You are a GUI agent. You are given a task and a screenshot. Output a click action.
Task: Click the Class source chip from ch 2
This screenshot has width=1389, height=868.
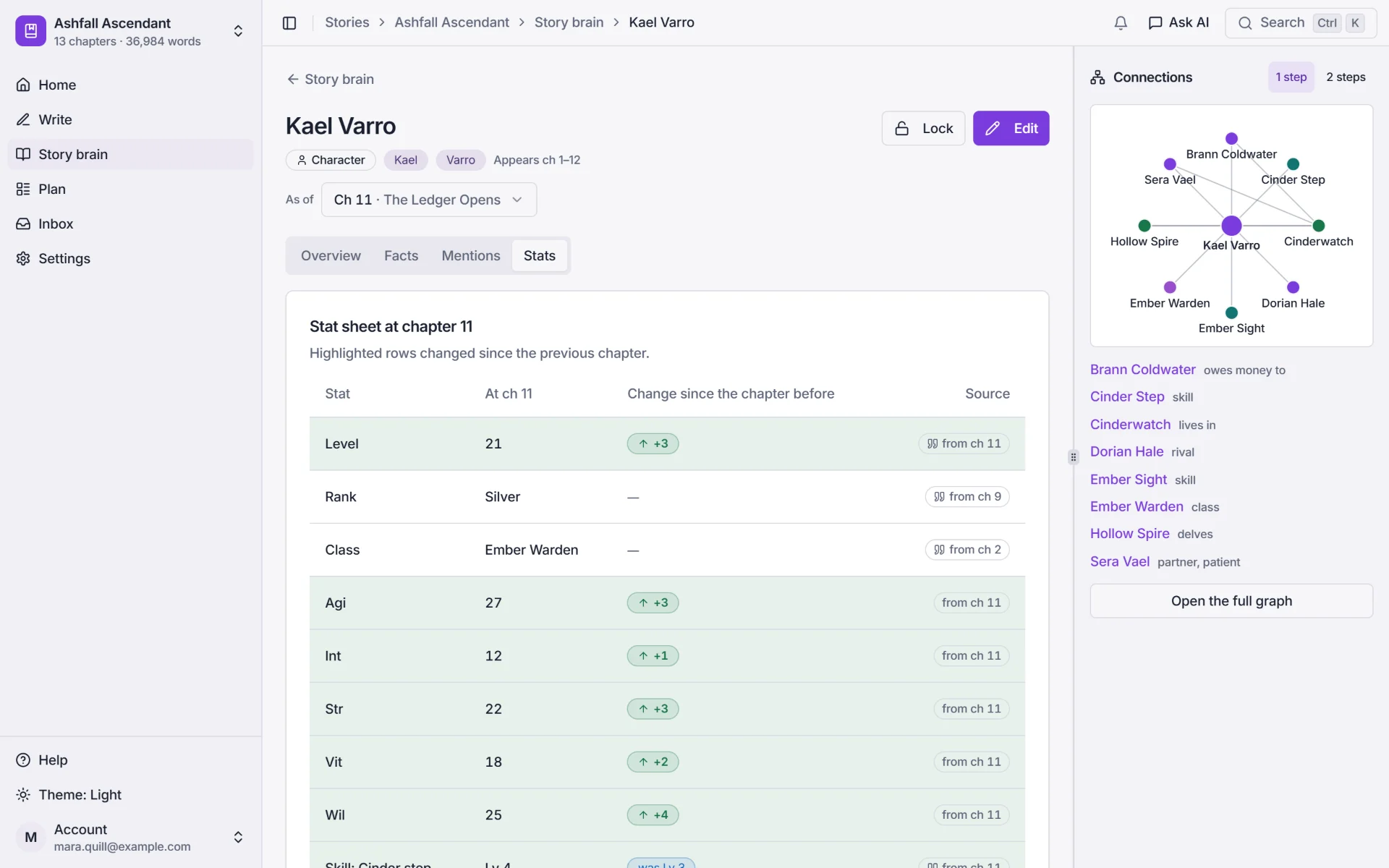click(967, 550)
